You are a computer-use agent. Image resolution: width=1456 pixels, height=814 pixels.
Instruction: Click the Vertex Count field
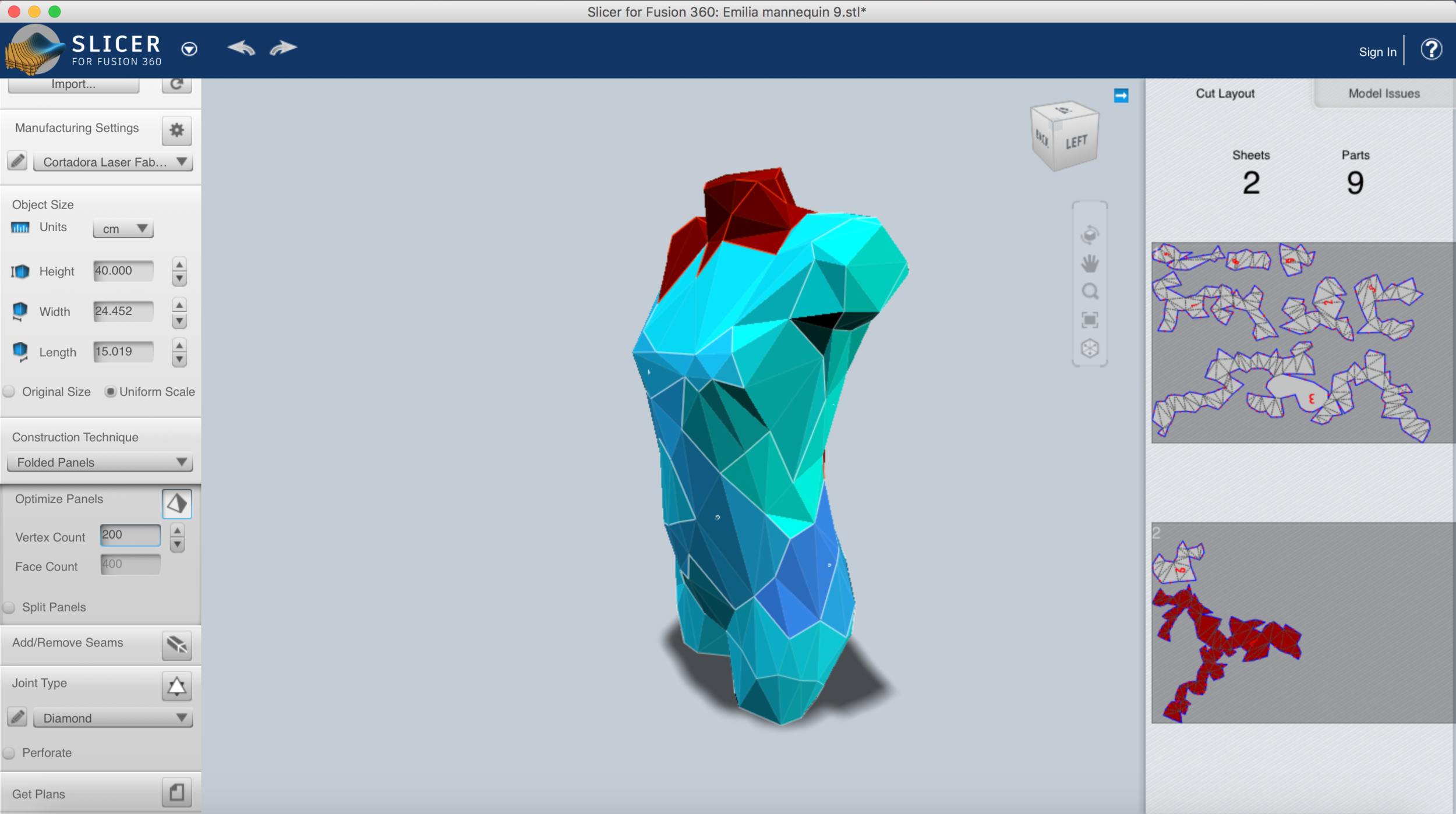click(130, 535)
